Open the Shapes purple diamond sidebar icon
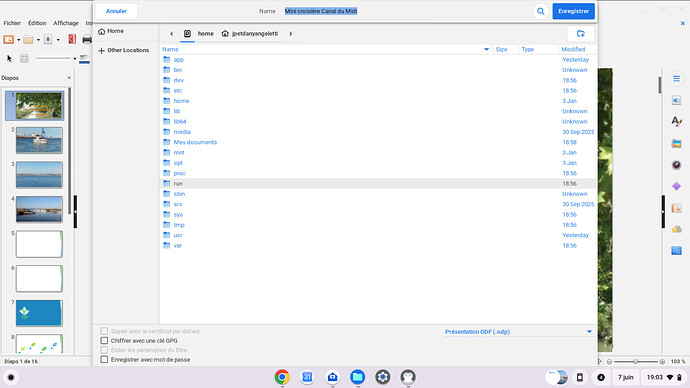The height and width of the screenshot is (388, 690). 676,187
